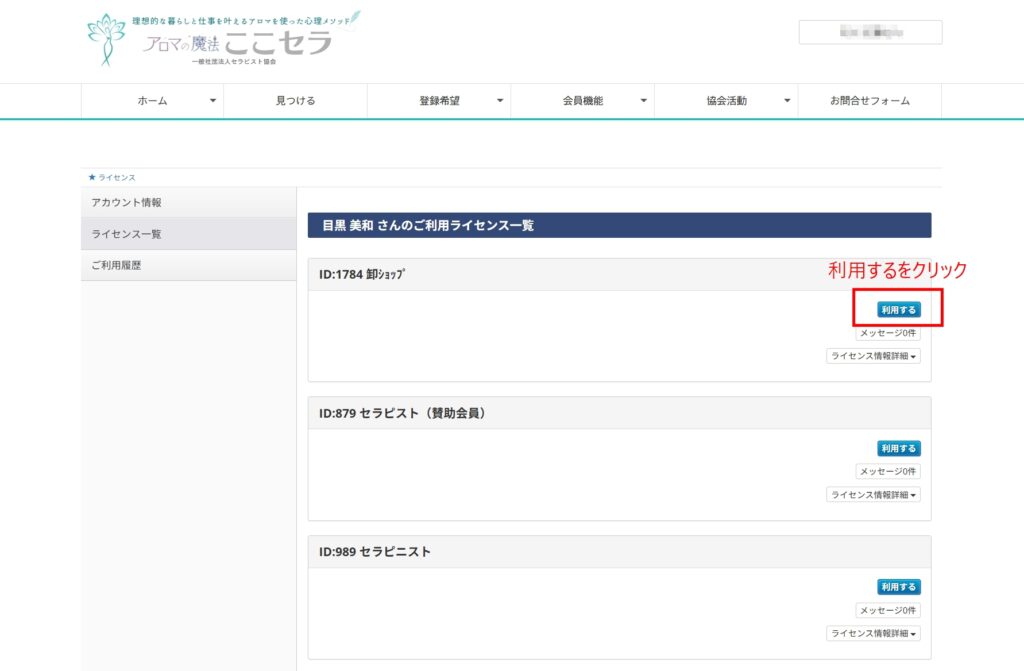Expand ライセンス情報詳細 for ID:1784
This screenshot has height=671, width=1024.
[873, 356]
